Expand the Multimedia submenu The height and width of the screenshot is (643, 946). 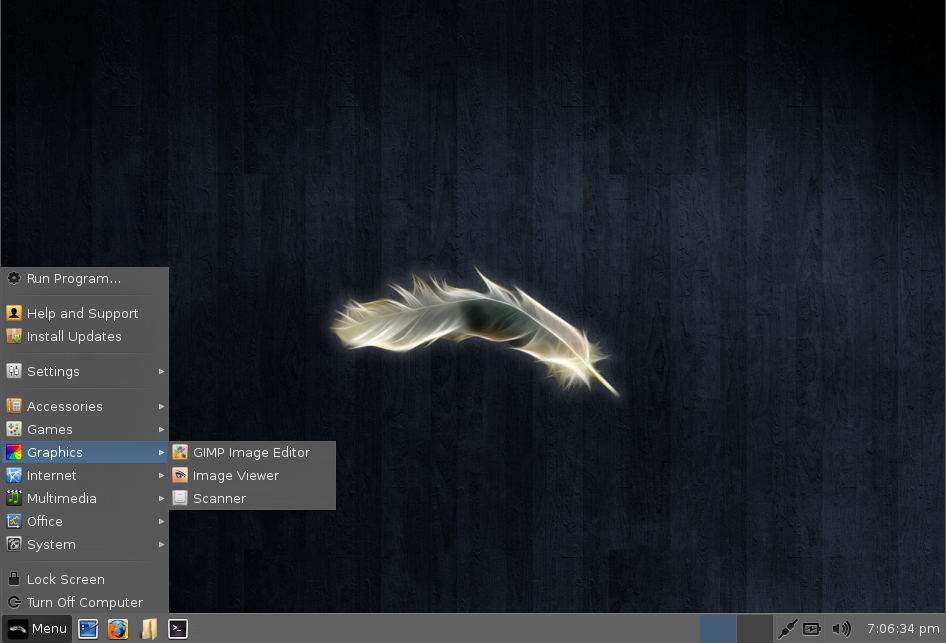tap(84, 498)
